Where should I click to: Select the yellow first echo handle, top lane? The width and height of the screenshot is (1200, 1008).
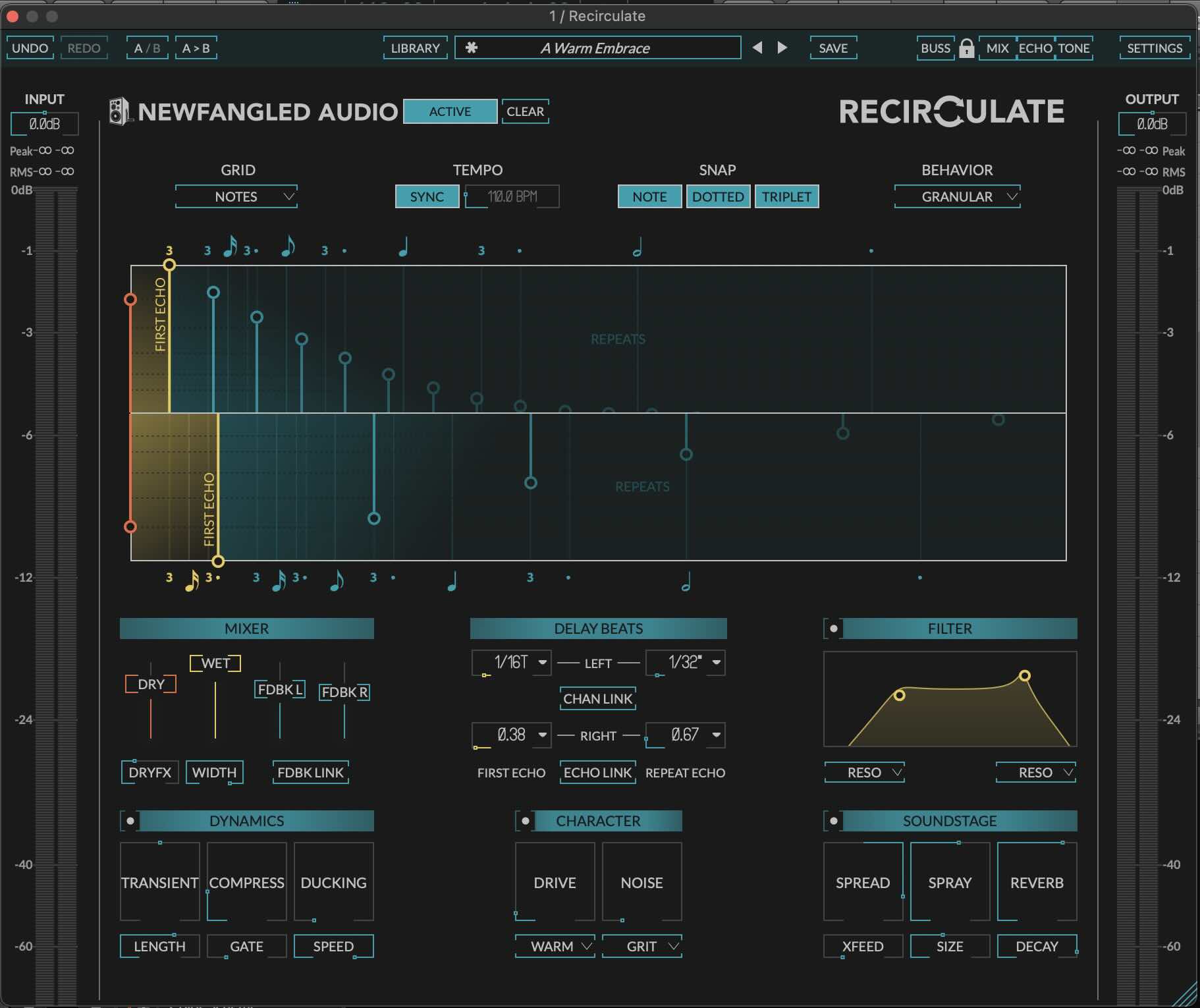click(169, 265)
